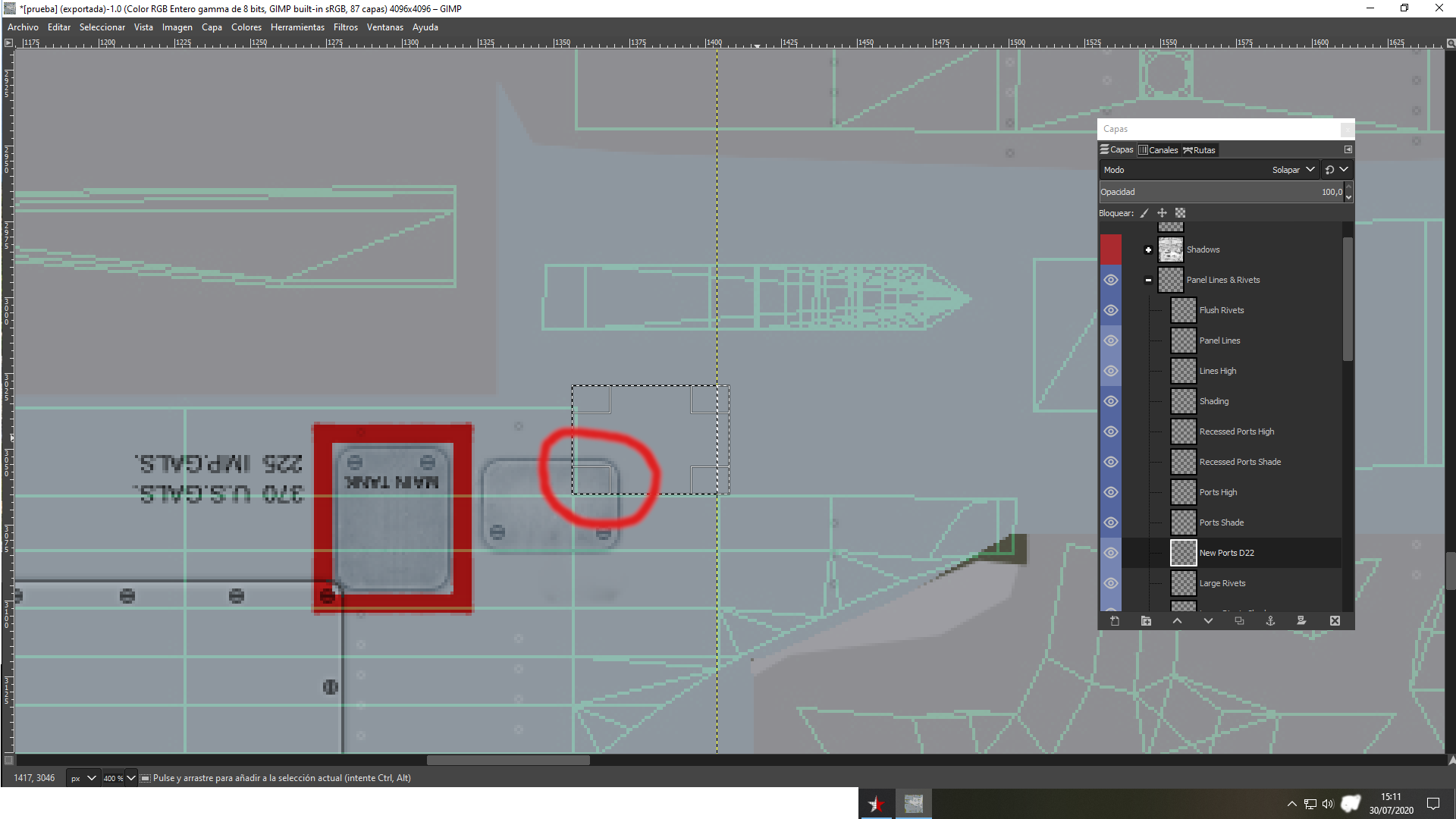Select the Recessed Ports High layer
Image resolution: width=1456 pixels, height=819 pixels.
[1236, 431]
